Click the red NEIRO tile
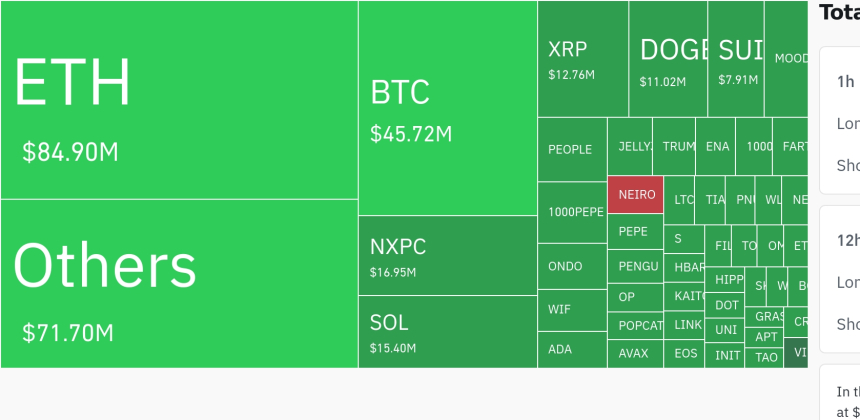Image resolution: width=860 pixels, height=420 pixels. [x=636, y=195]
